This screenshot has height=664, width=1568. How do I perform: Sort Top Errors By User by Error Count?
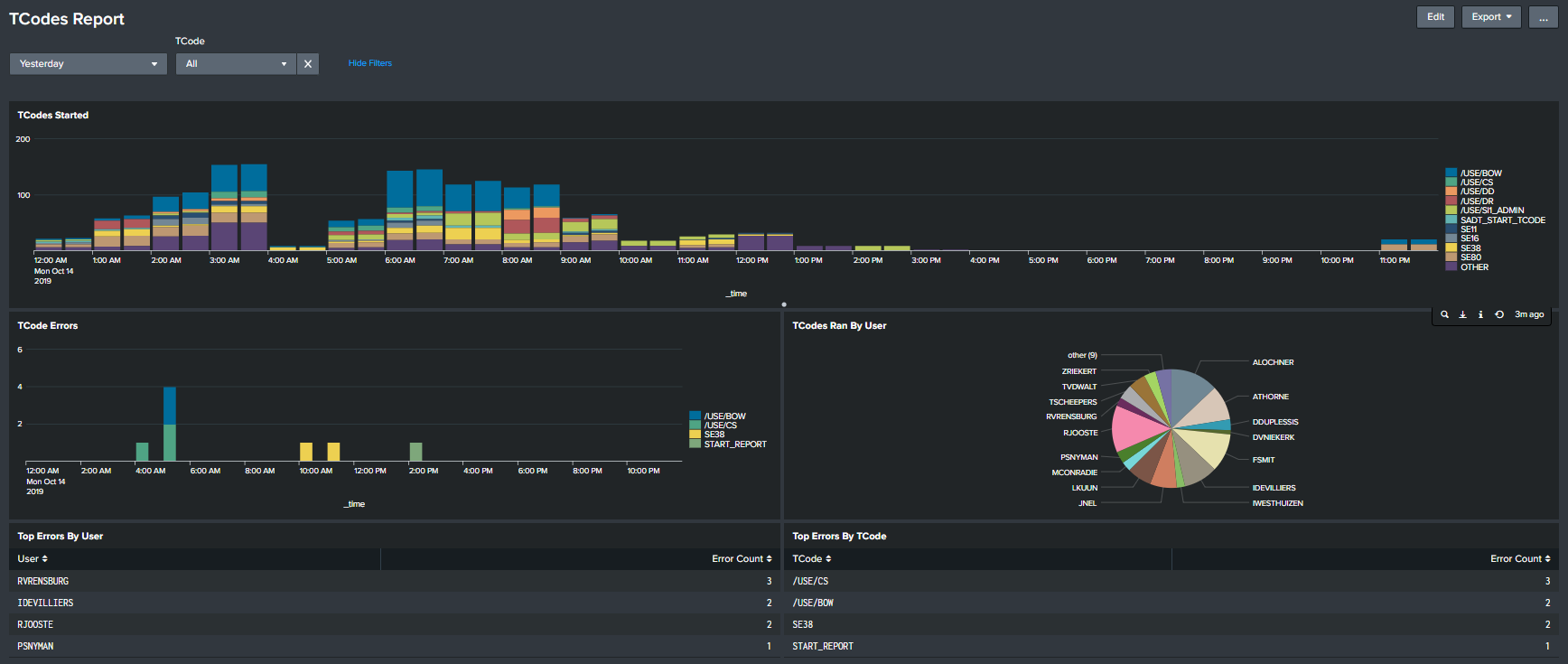click(742, 559)
